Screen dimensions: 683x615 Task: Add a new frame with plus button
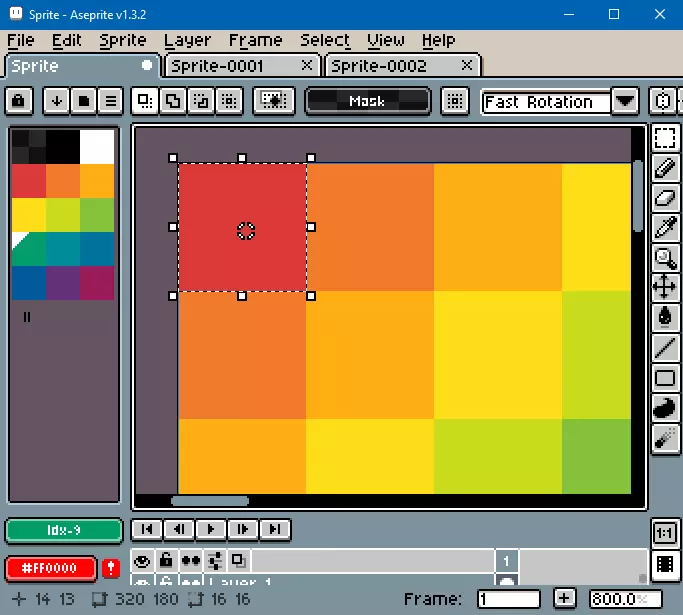[565, 598]
